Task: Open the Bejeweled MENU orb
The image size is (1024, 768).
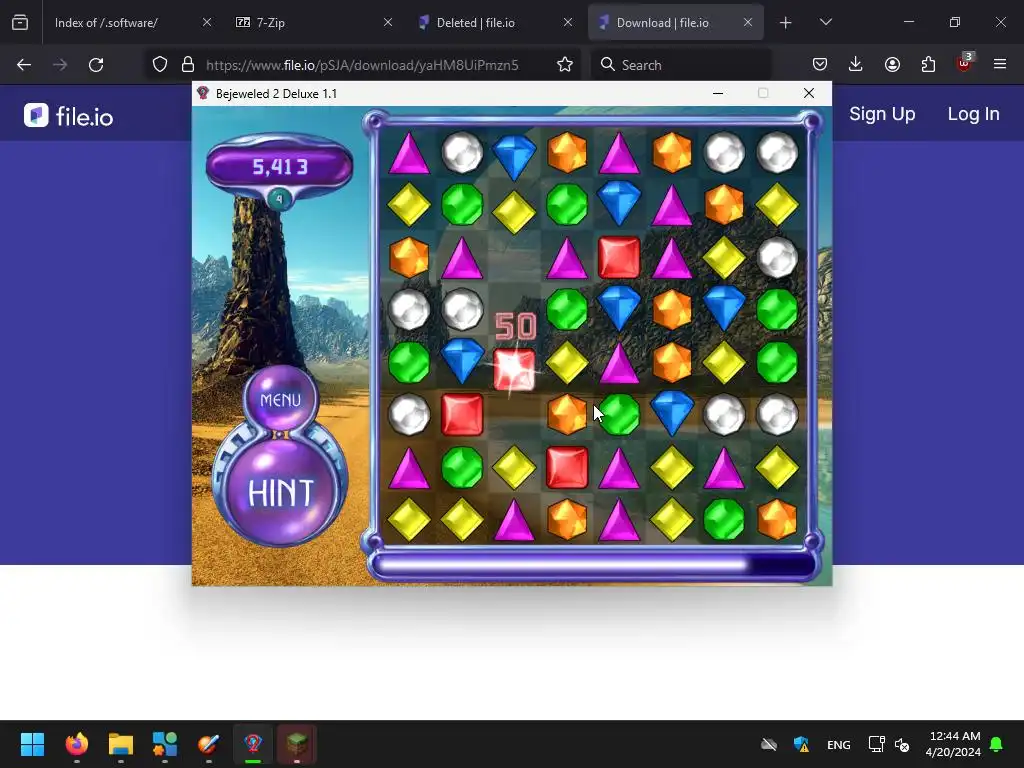Action: [x=280, y=399]
